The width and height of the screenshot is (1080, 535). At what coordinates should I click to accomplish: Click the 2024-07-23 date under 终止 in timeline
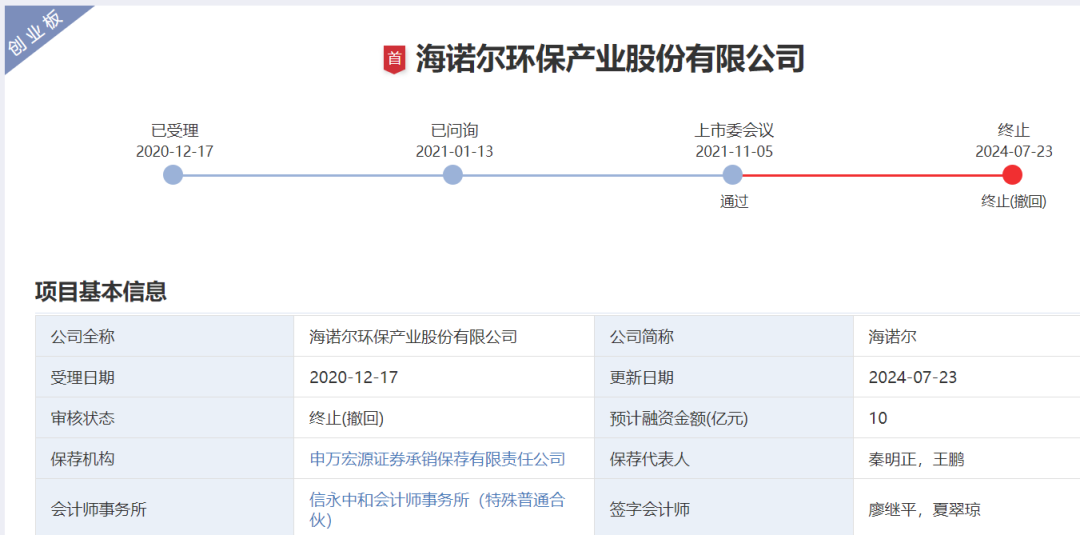point(1014,151)
